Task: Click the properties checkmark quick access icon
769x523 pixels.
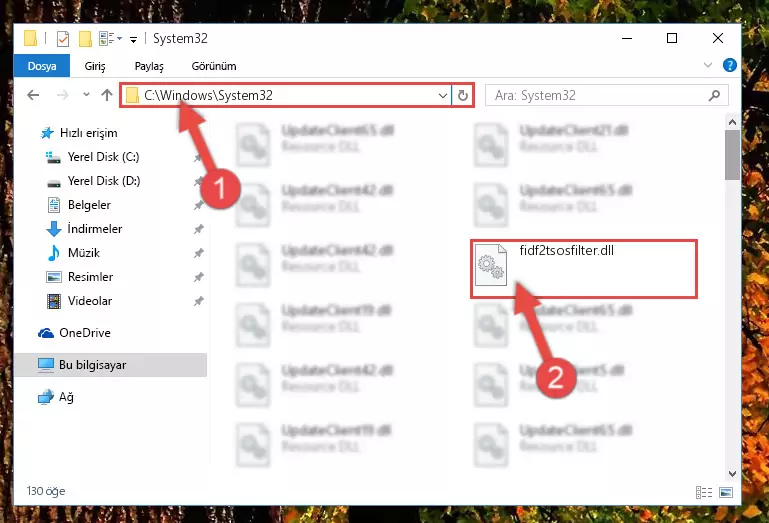Action: click(x=63, y=38)
